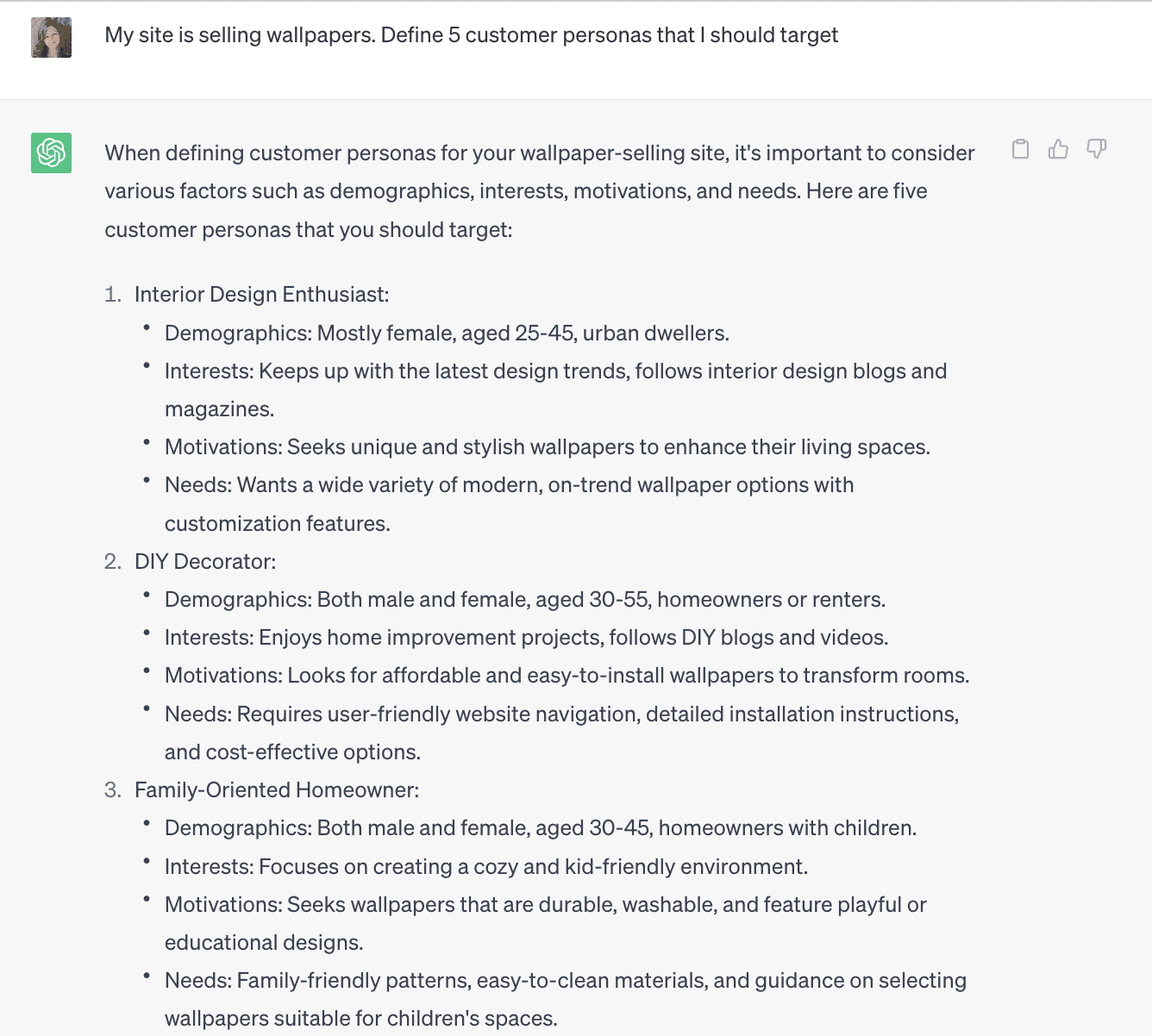Click the "DIY Decorator" heading
1152x1036 pixels.
pos(205,562)
